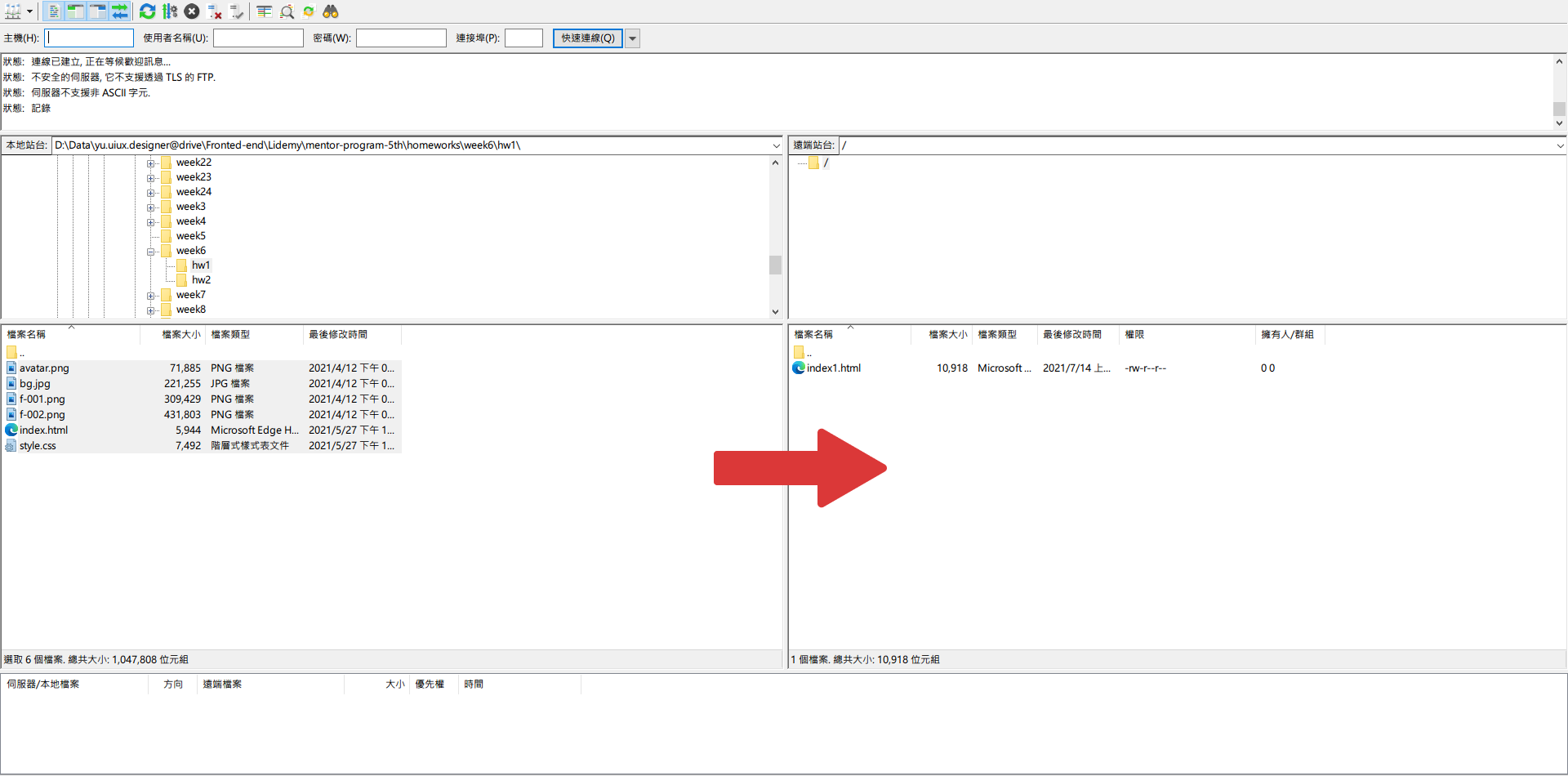Open the local parent directory folder icon
This screenshot has width=1568, height=776.
(11, 352)
